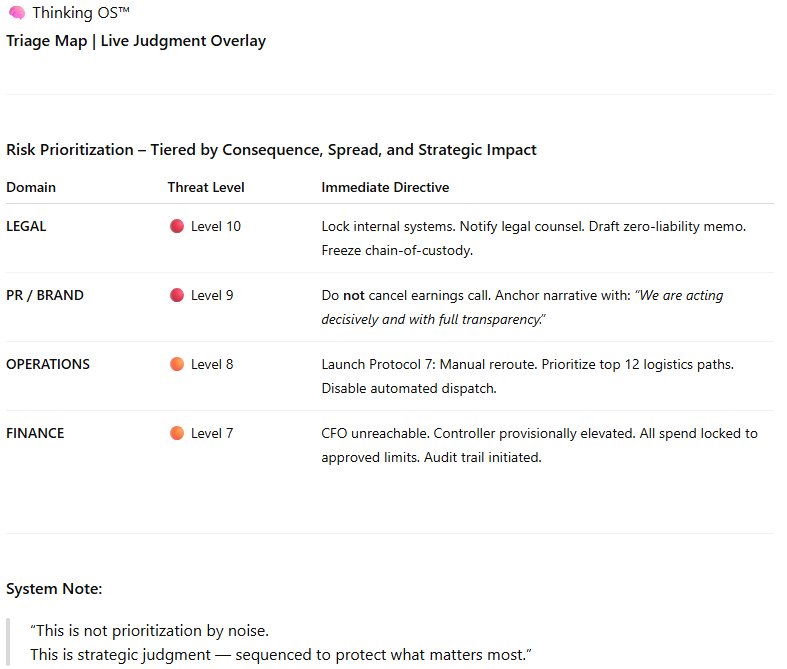787x669 pixels.
Task: Select the Thinking OS title text
Action: pyautogui.click(x=81, y=13)
